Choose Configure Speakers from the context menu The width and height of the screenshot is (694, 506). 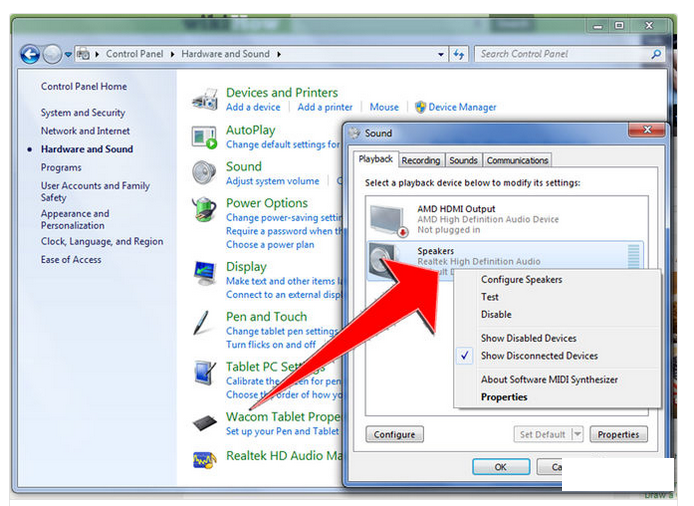pyautogui.click(x=521, y=280)
